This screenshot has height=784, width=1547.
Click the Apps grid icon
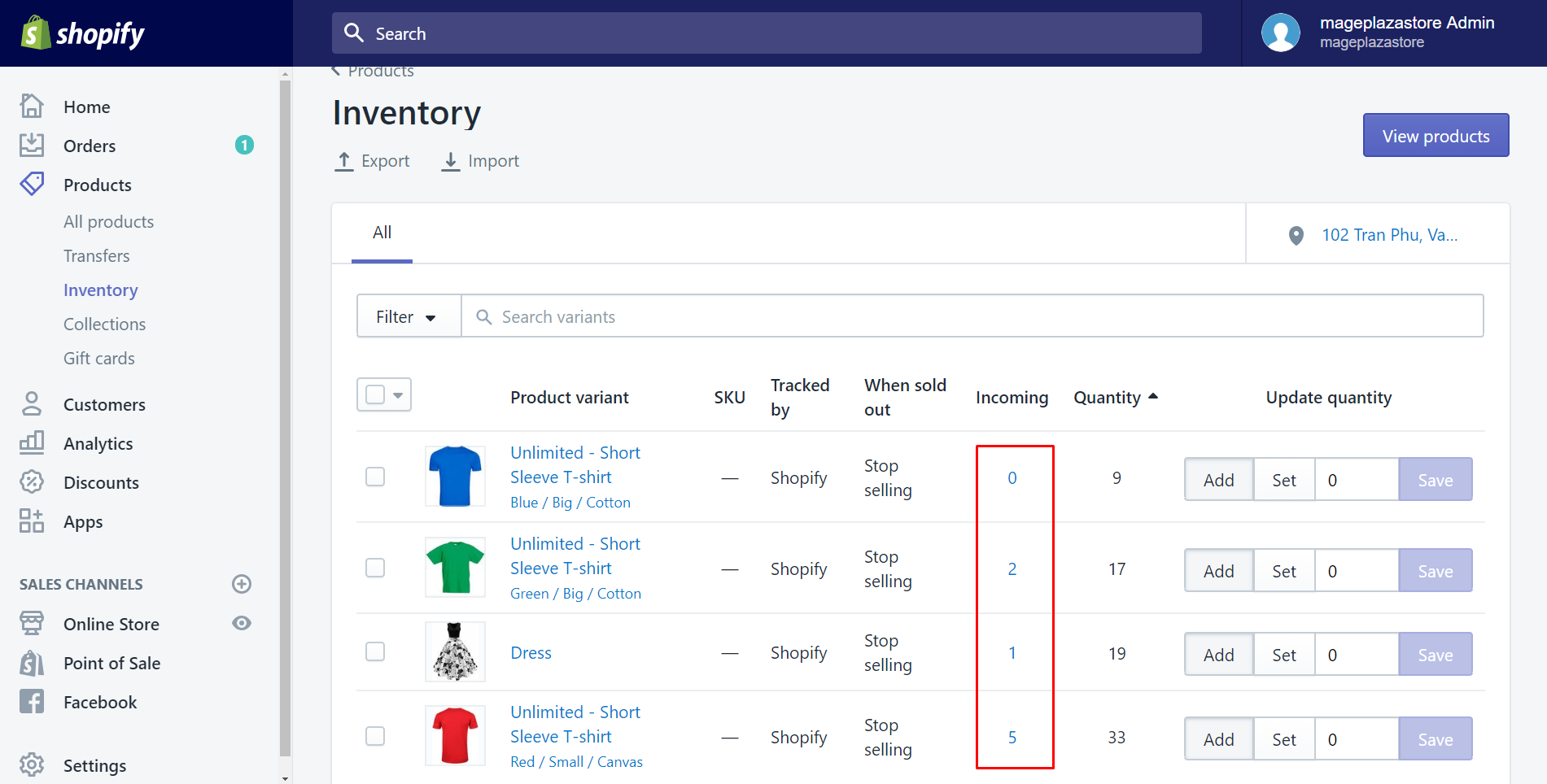pos(32,521)
